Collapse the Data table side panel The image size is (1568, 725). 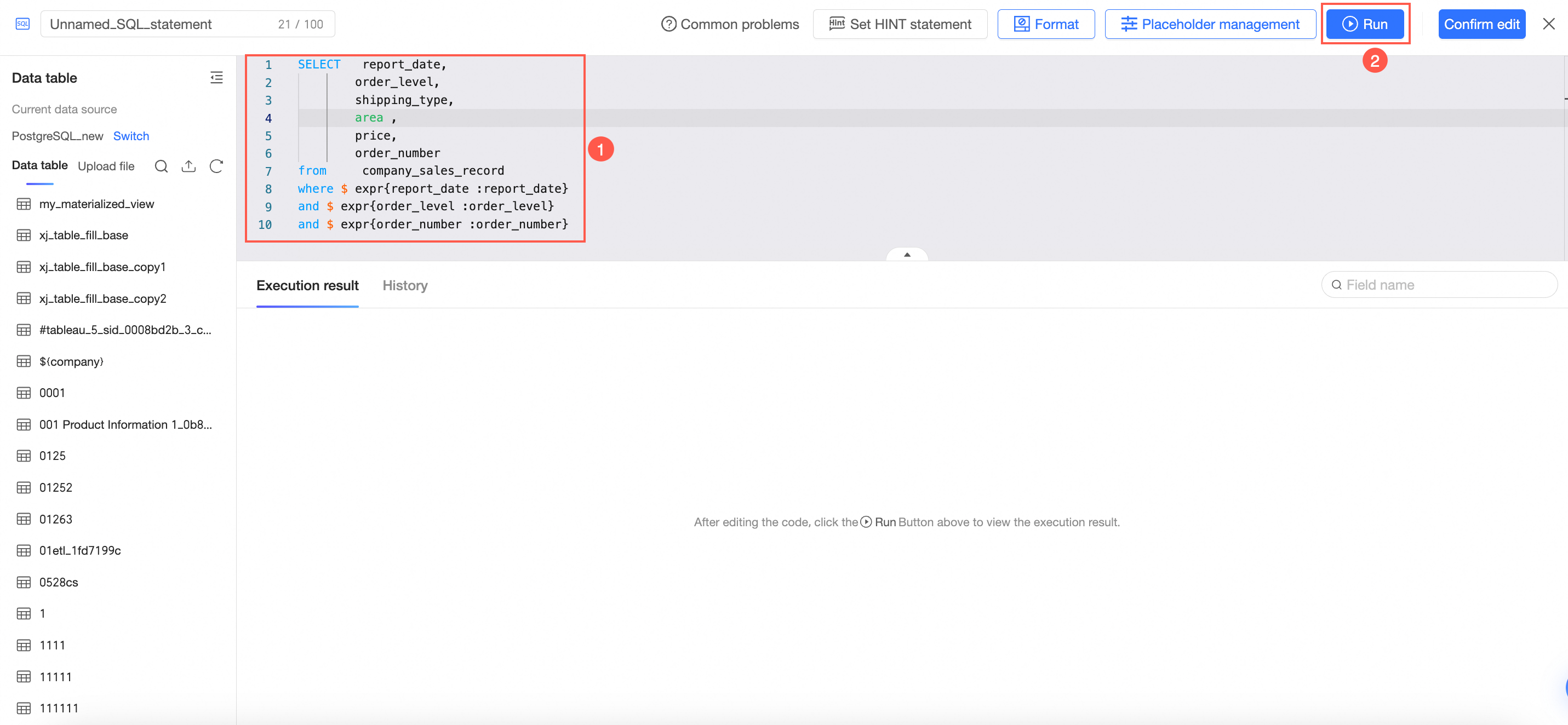[216, 77]
